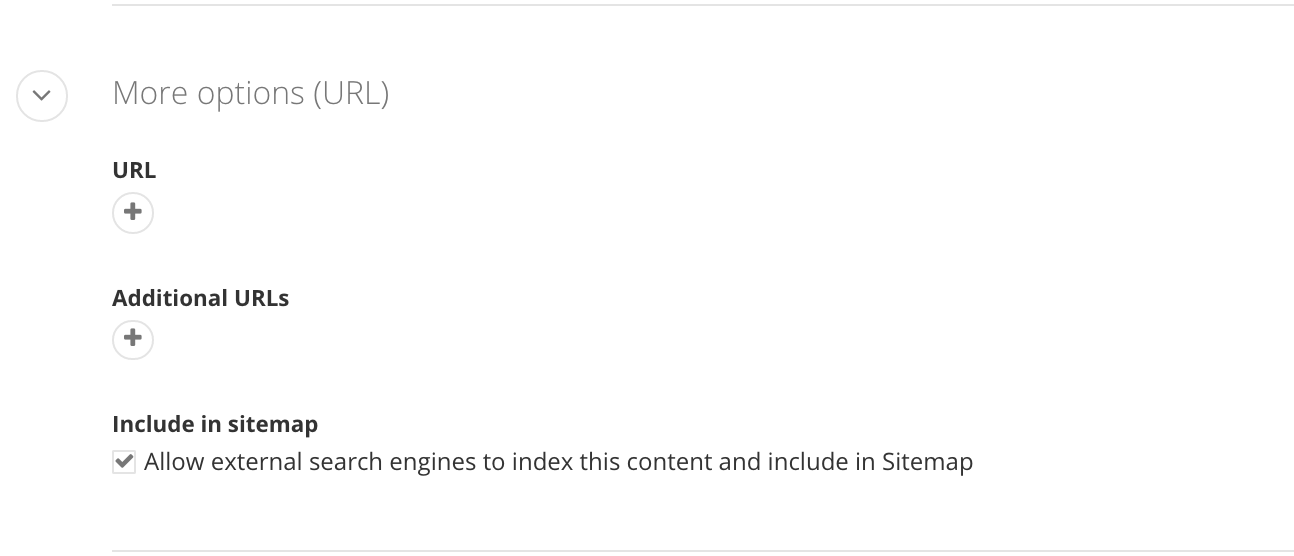Click the plus icon under URL

133,212
